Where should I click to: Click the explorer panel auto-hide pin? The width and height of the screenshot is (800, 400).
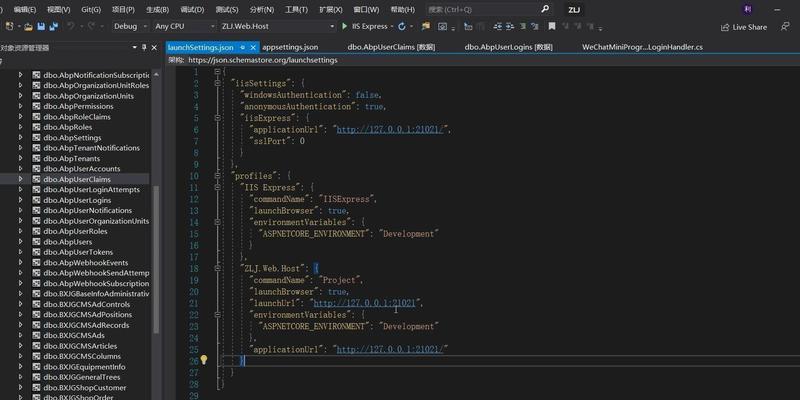pos(144,47)
